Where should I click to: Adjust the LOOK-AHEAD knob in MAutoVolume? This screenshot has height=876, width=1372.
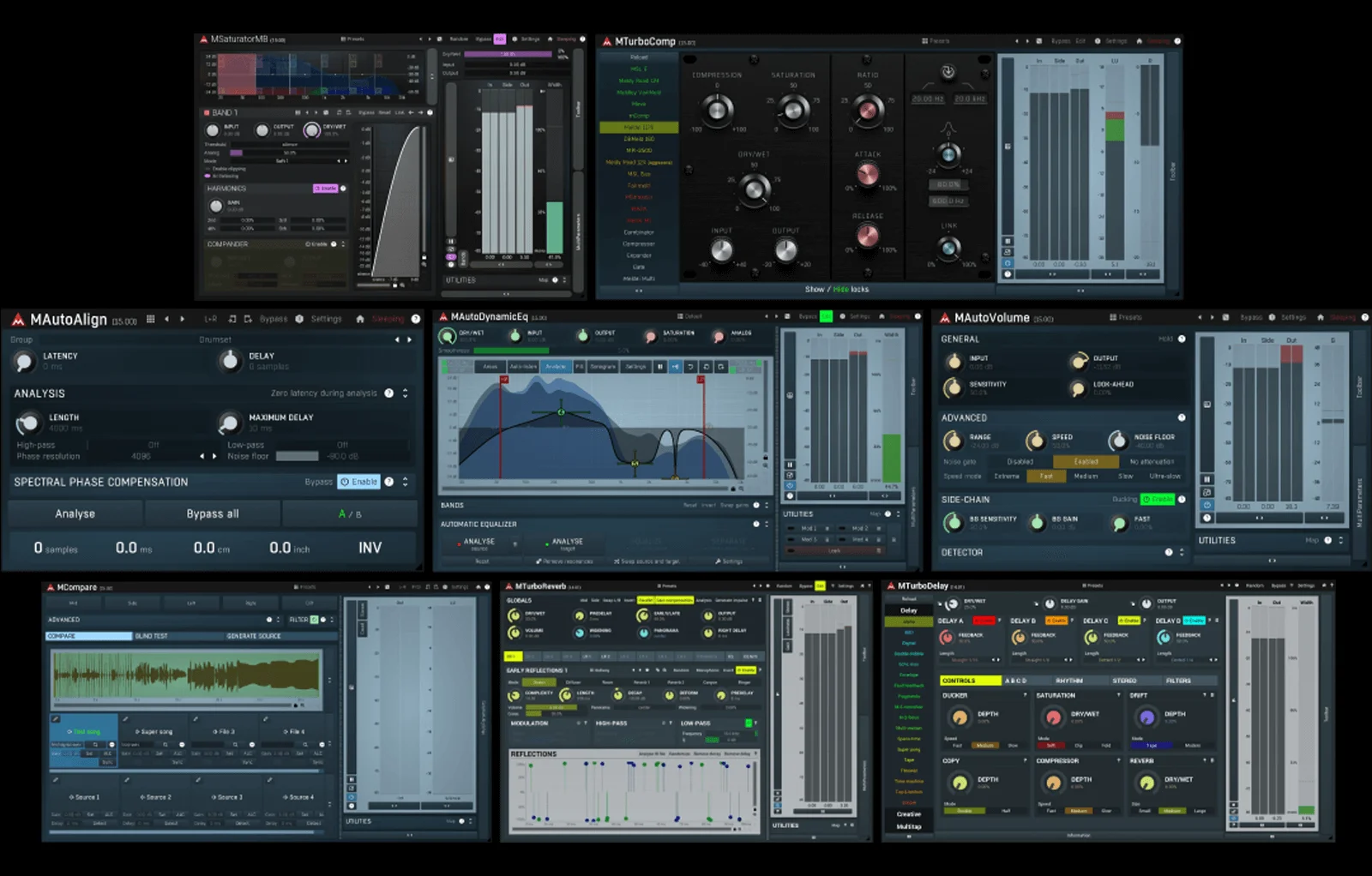tap(1078, 388)
